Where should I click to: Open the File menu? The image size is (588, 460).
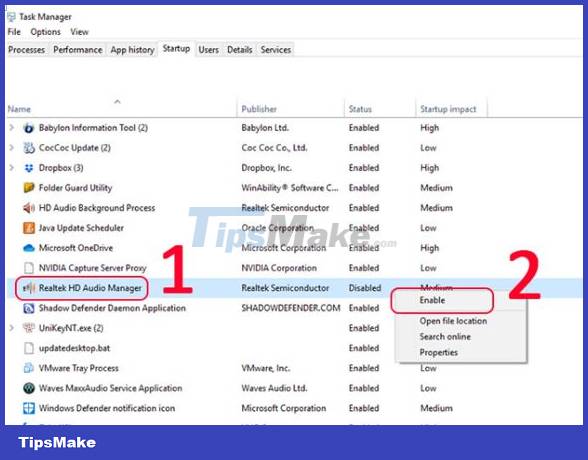coord(14,32)
